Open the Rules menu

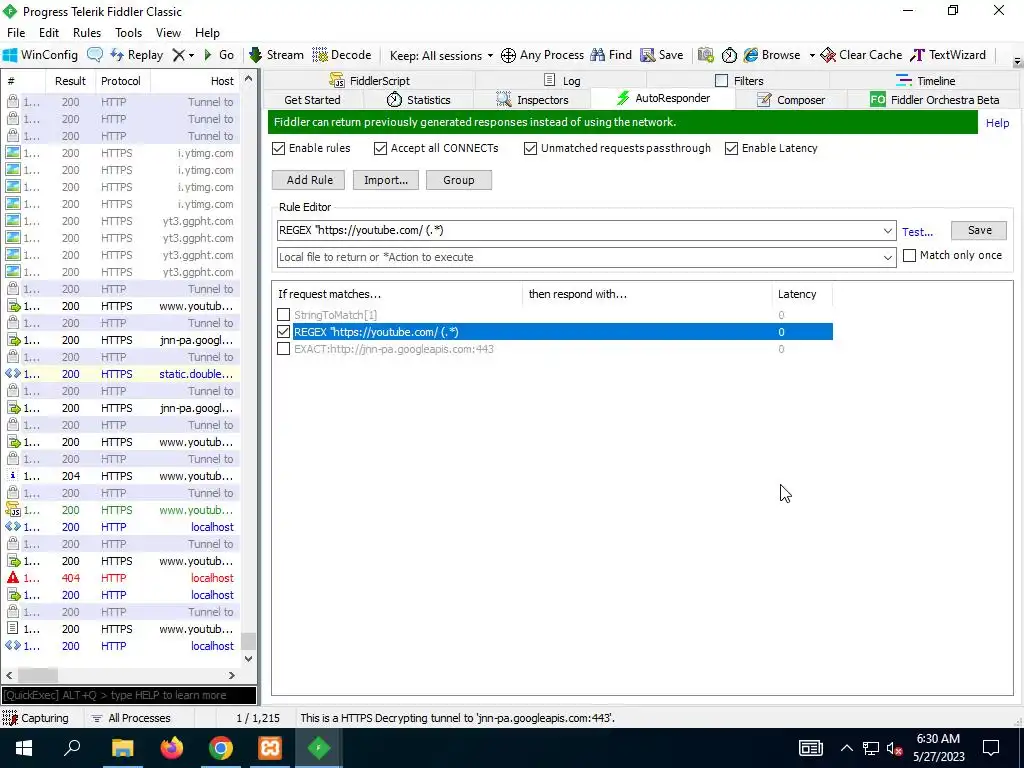tap(87, 33)
